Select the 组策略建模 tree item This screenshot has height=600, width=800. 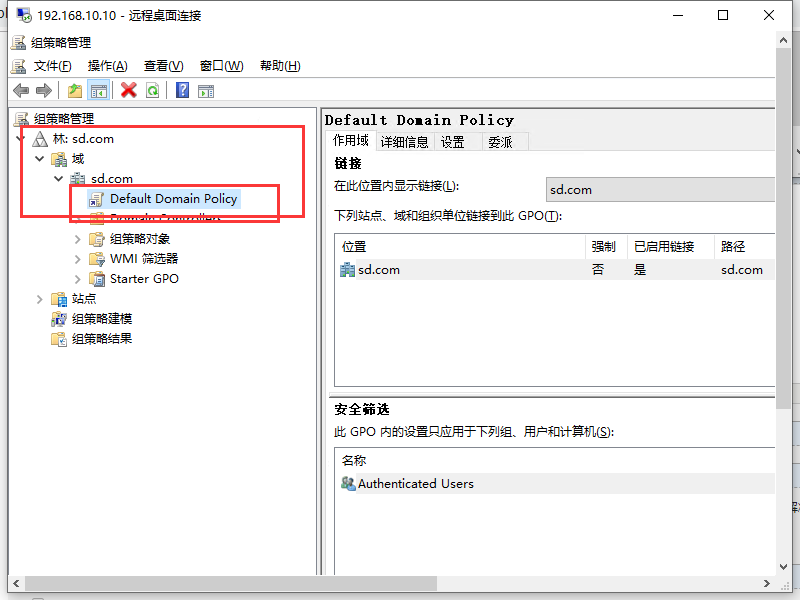[x=102, y=319]
